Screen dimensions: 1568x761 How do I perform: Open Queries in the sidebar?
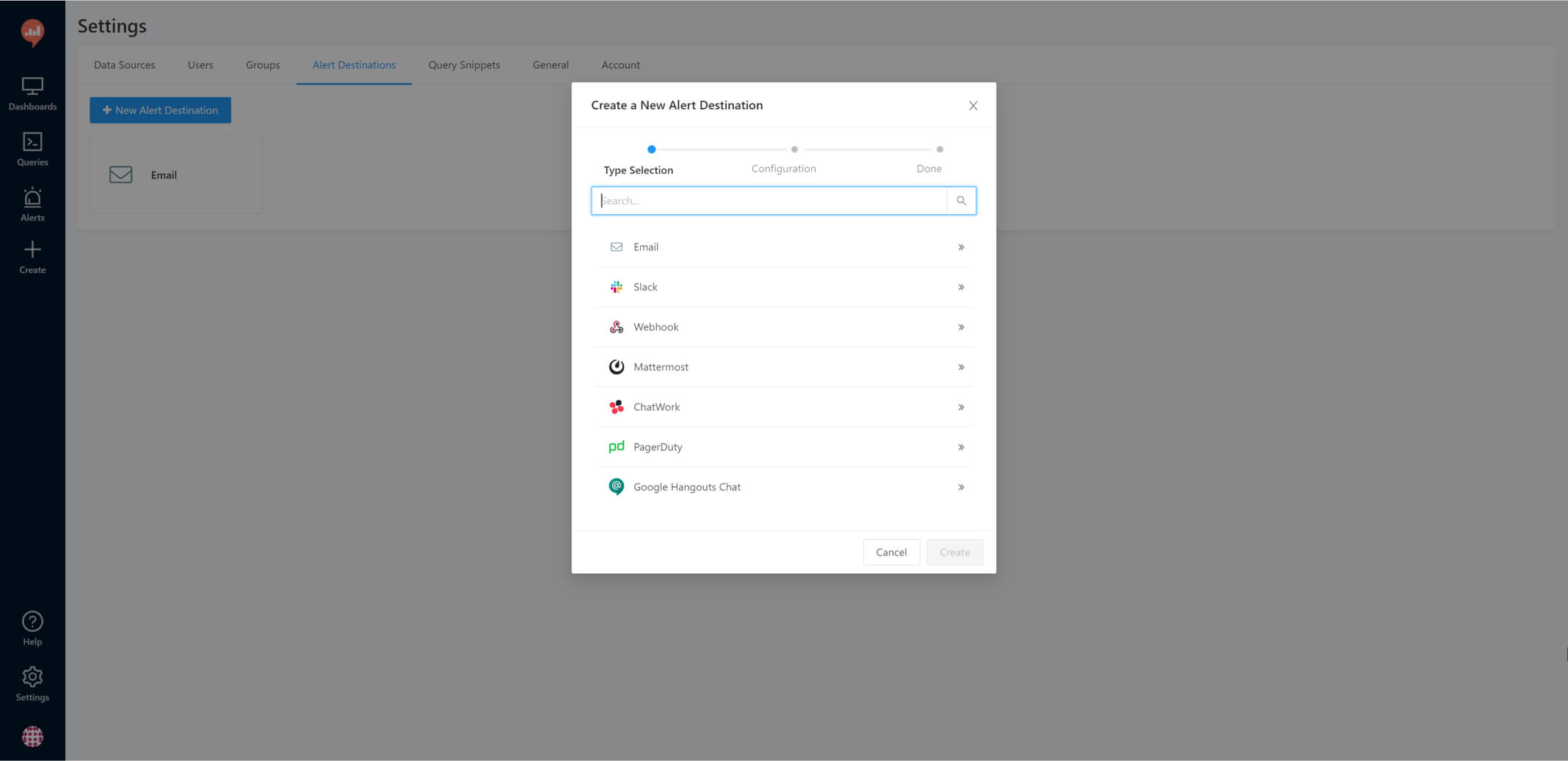pos(32,150)
